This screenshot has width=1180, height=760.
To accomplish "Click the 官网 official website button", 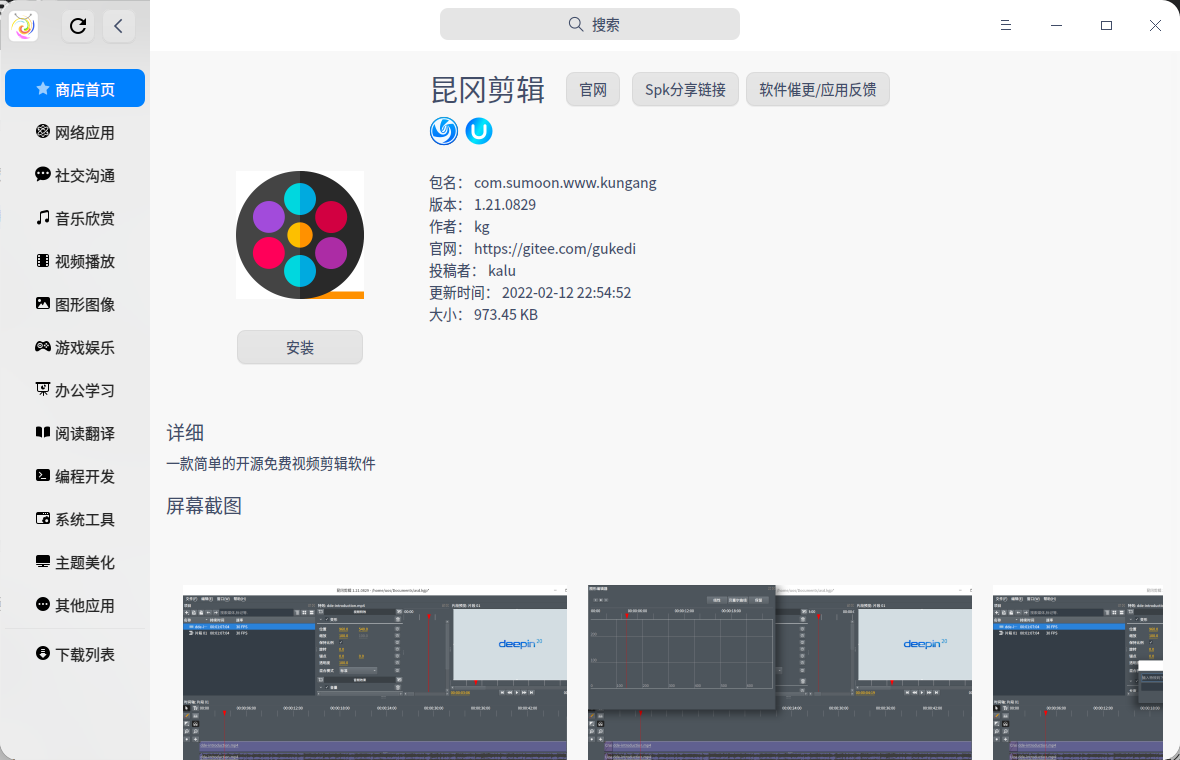I will click(x=593, y=90).
